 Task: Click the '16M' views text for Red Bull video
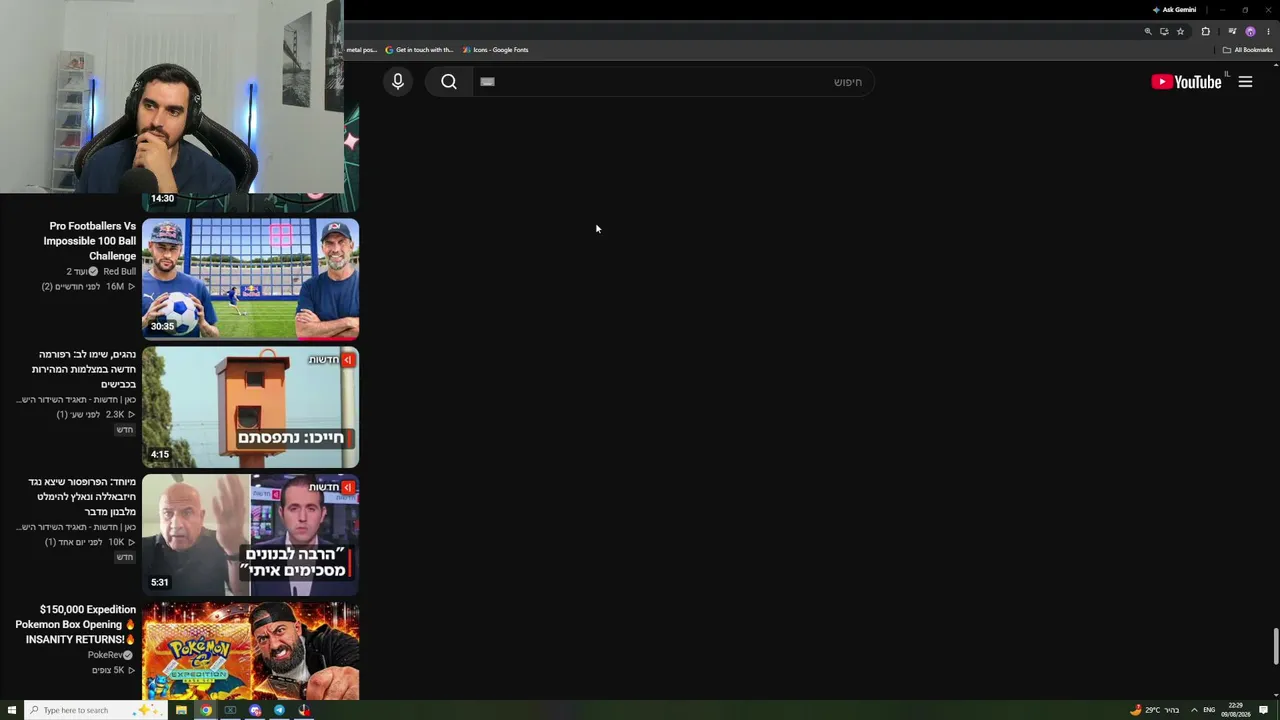(115, 287)
